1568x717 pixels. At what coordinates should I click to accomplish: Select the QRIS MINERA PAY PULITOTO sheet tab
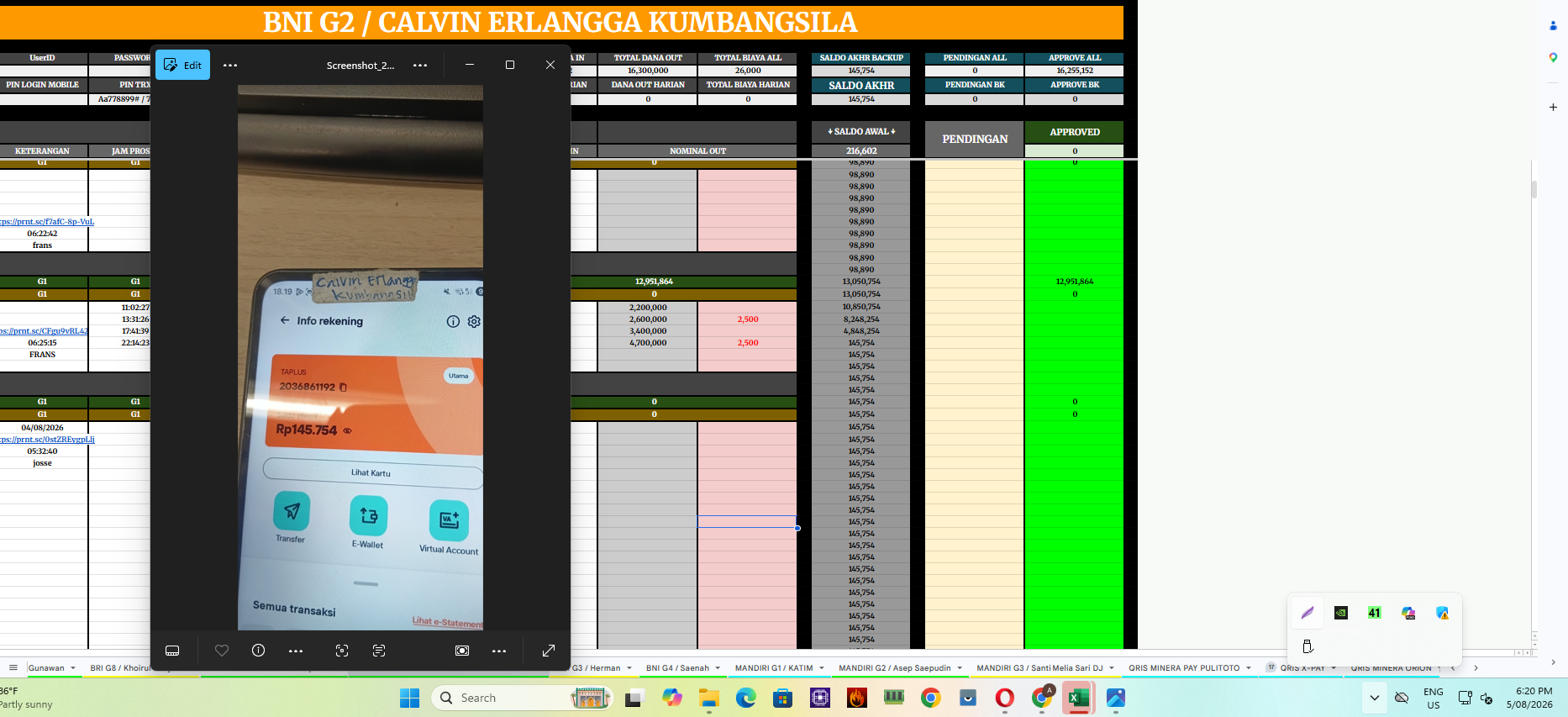[1184, 668]
